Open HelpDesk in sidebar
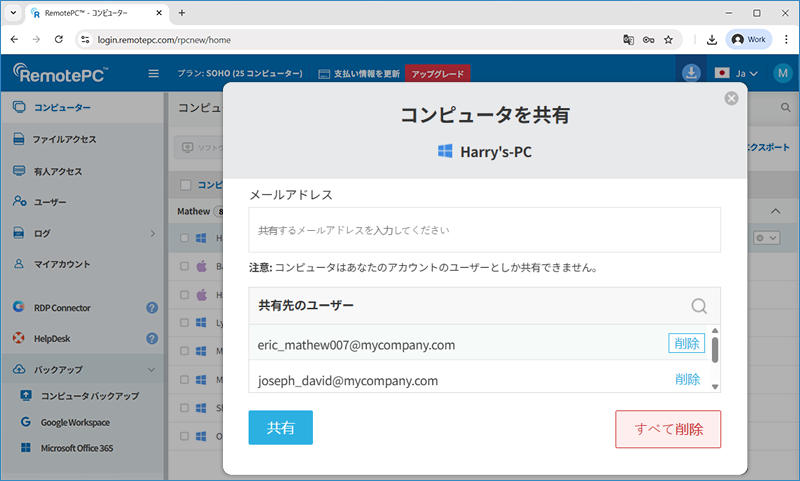The width and height of the screenshot is (800, 481). (x=52, y=338)
